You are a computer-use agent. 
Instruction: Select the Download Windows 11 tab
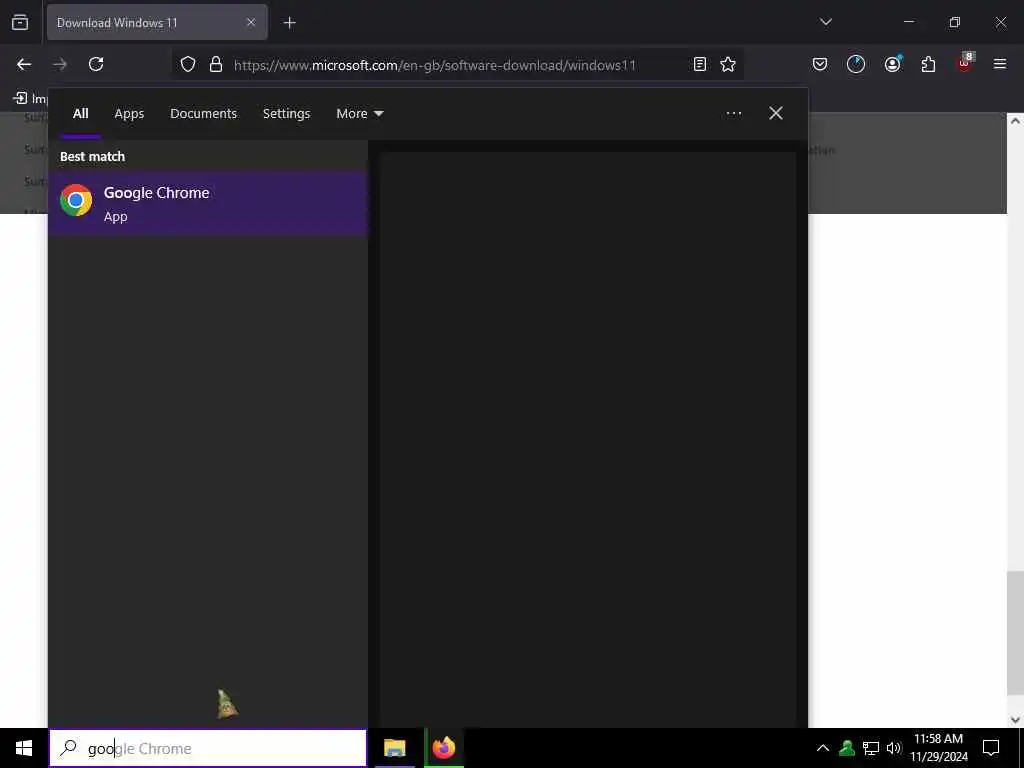coord(157,22)
